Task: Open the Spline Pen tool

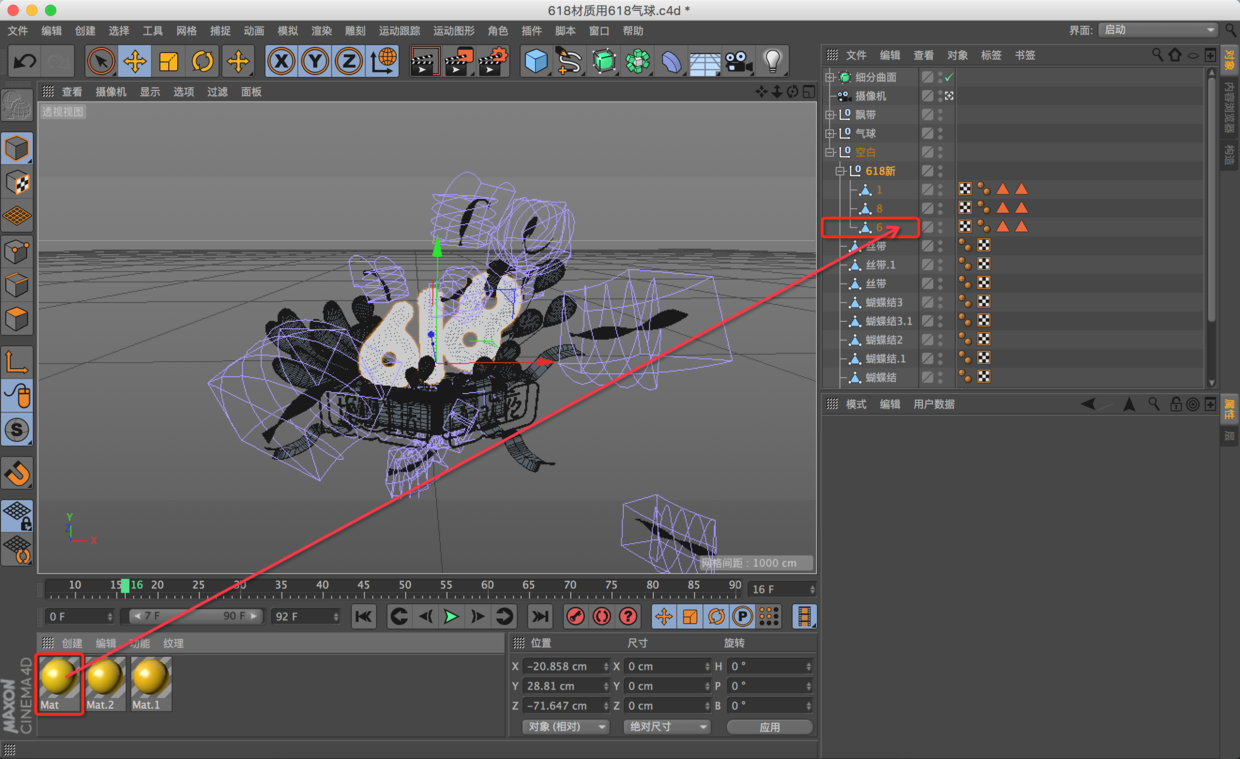Action: pyautogui.click(x=570, y=61)
